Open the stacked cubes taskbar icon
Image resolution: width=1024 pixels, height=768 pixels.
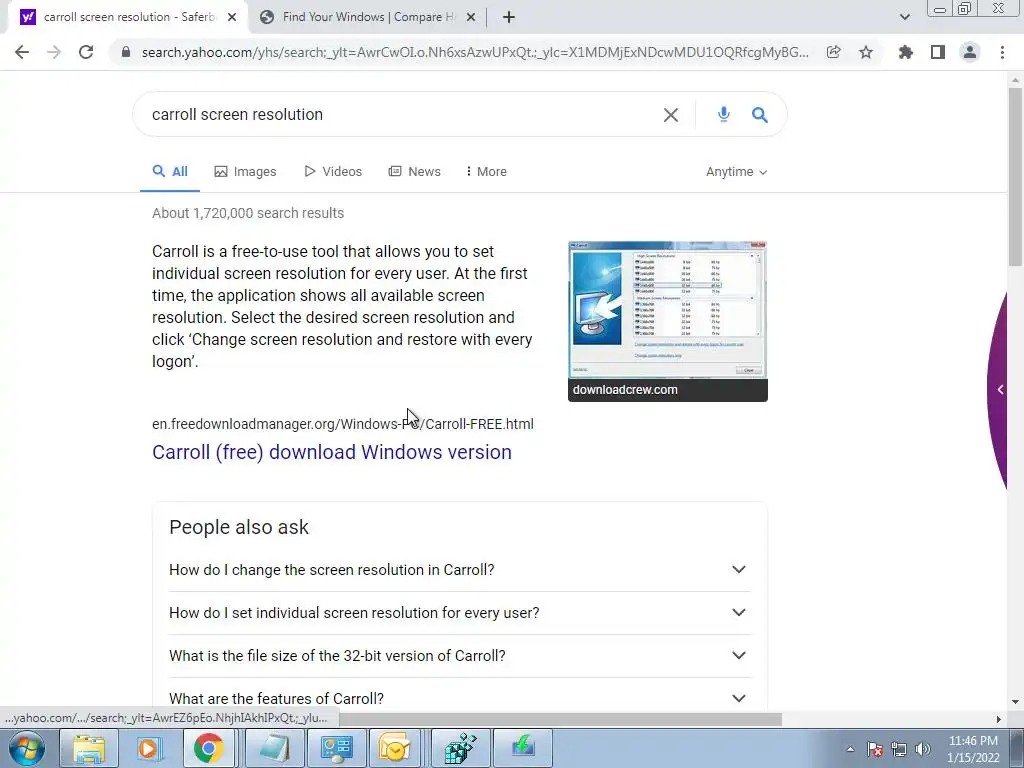tap(460, 748)
